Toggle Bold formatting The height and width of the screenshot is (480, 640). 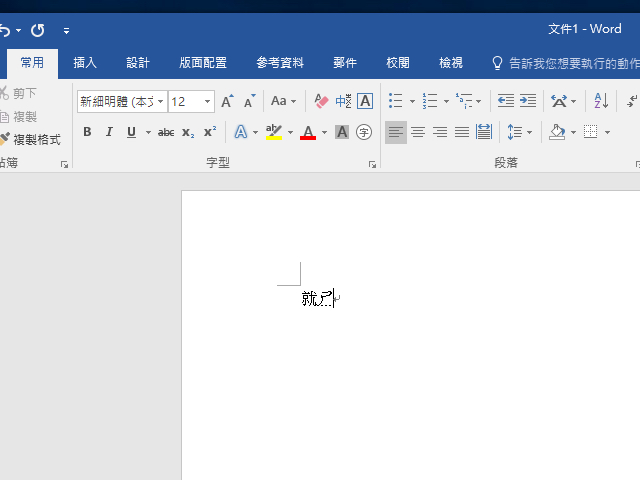87,132
